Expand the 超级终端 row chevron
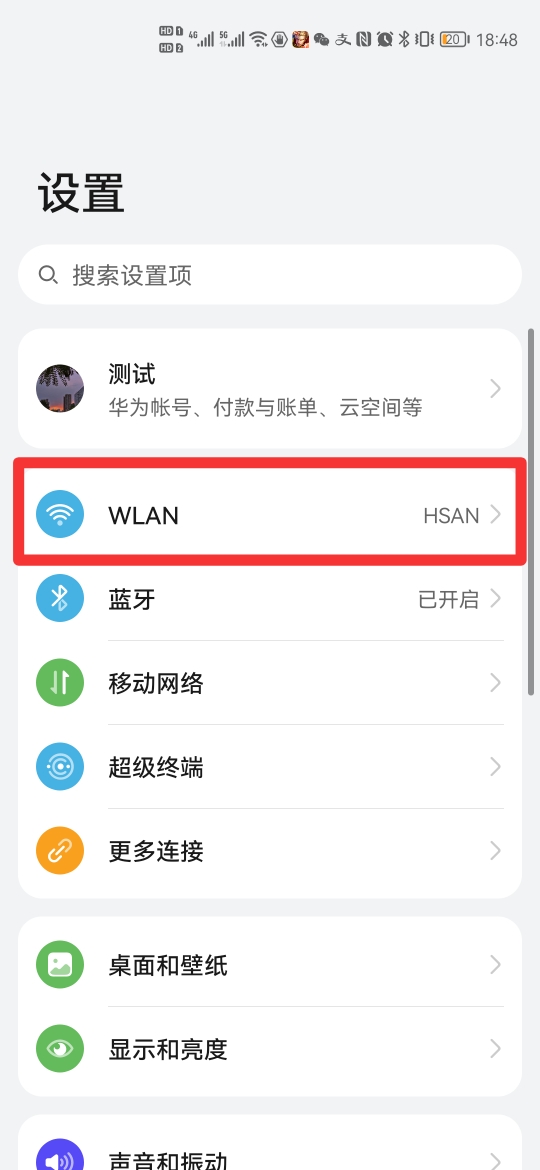540x1170 pixels. tap(495, 767)
